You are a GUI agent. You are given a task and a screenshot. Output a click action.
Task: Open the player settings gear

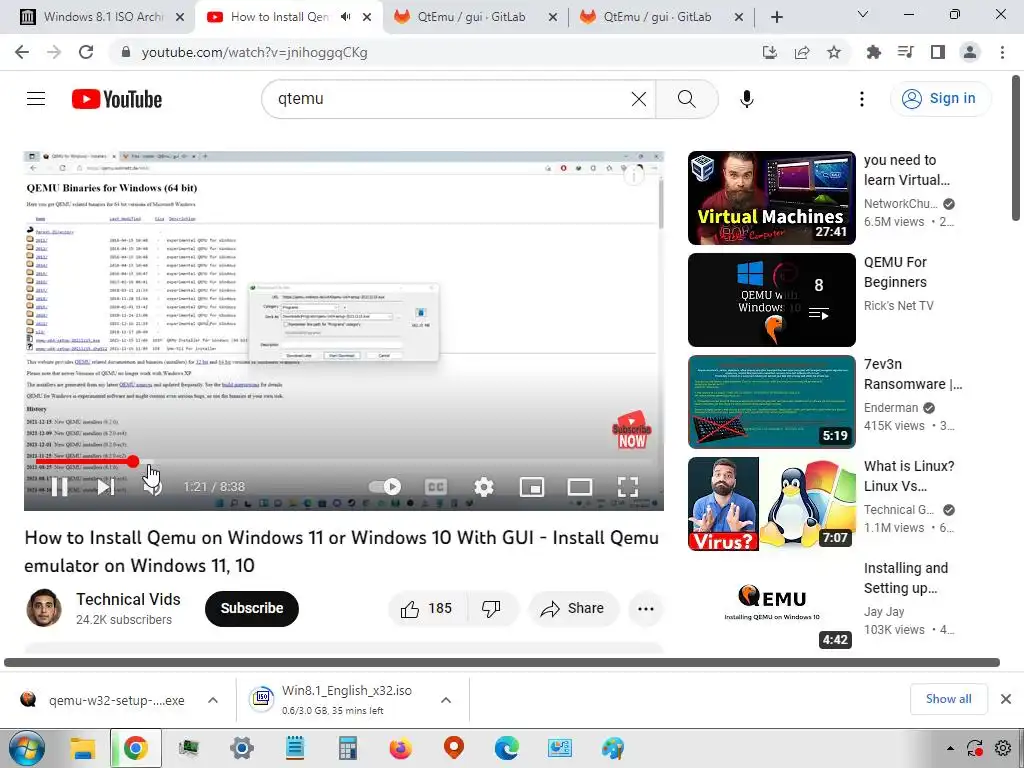[x=484, y=487]
